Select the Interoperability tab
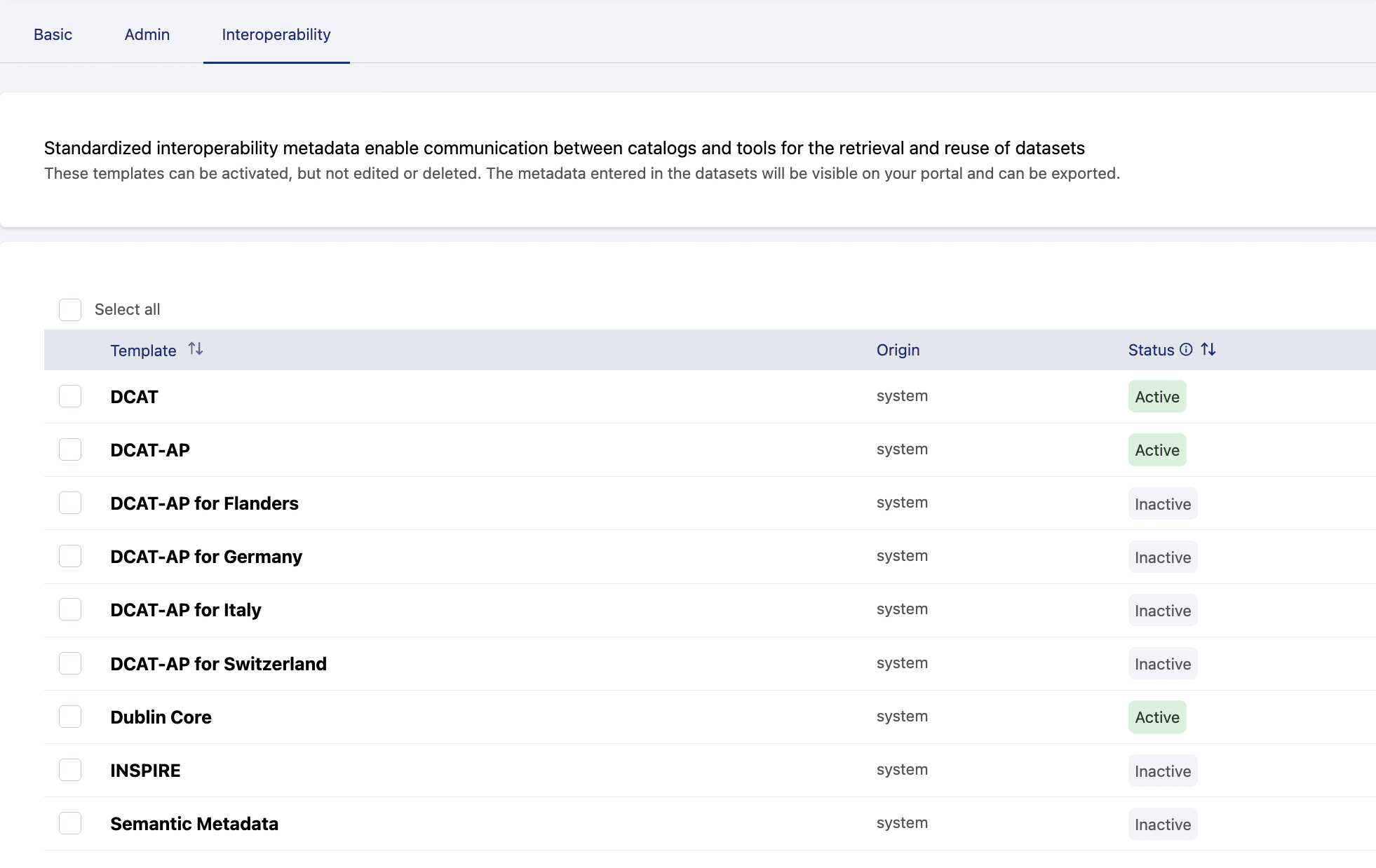 click(276, 34)
